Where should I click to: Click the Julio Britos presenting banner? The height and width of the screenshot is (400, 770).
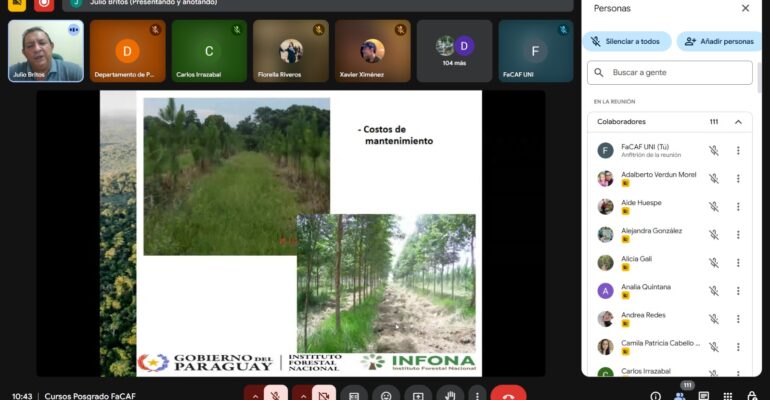click(x=318, y=4)
